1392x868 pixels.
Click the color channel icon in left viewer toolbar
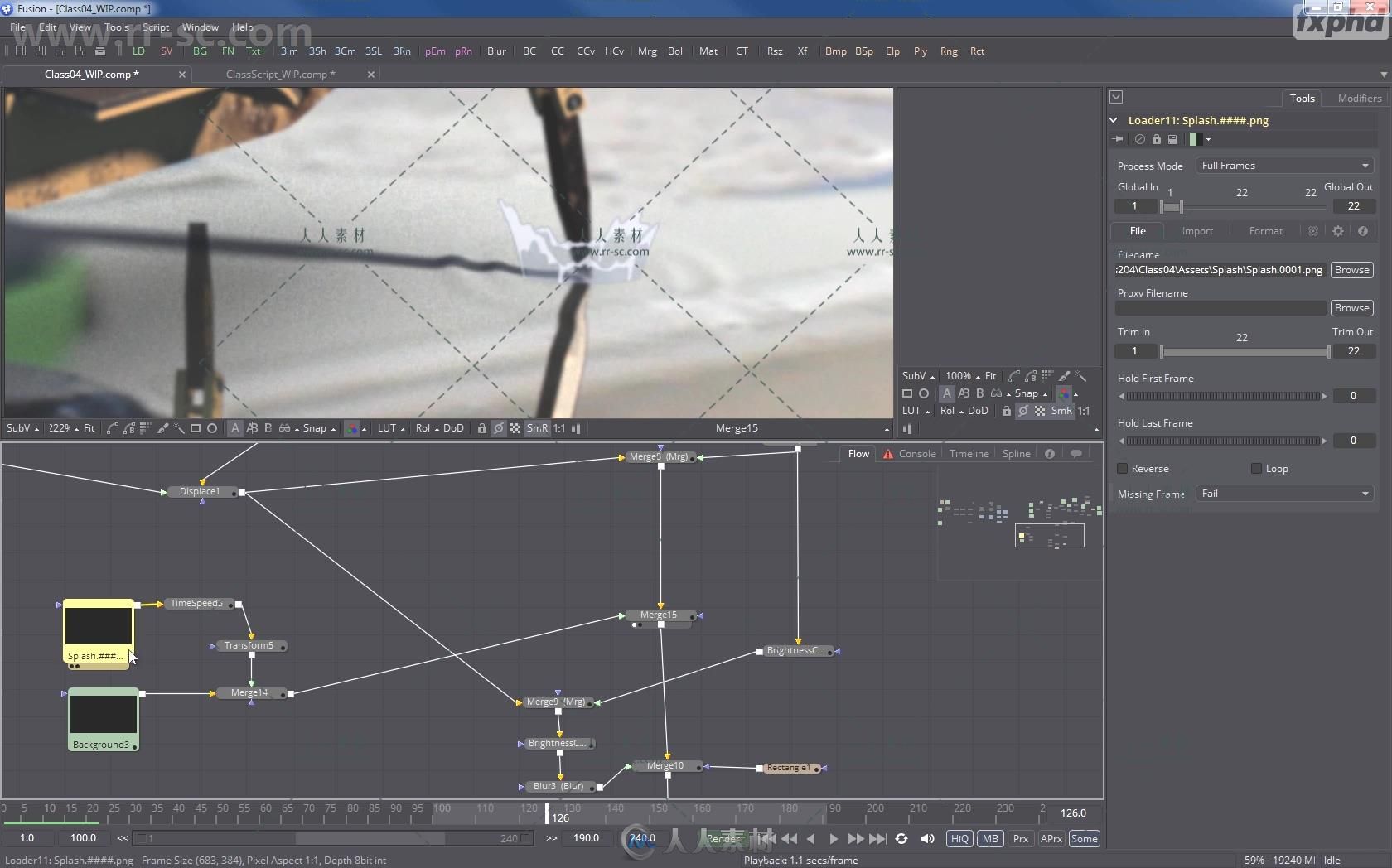[x=352, y=428]
